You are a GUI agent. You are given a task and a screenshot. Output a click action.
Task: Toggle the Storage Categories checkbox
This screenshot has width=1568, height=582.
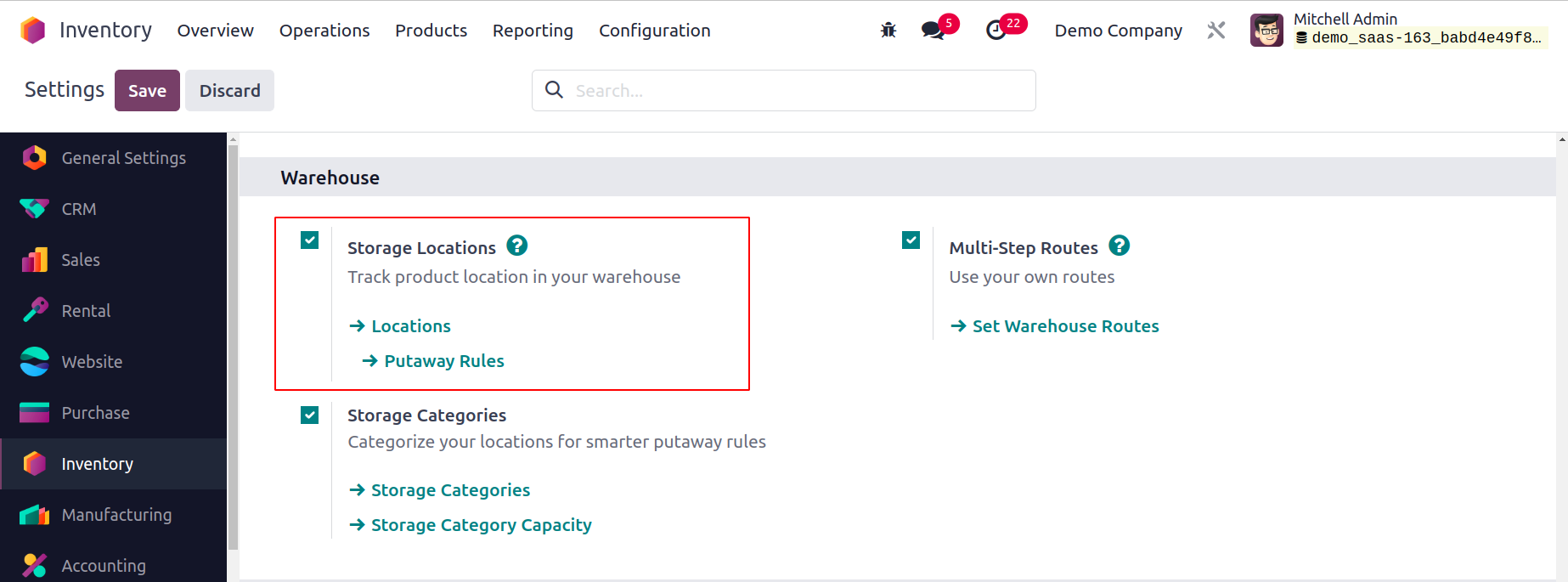310,415
